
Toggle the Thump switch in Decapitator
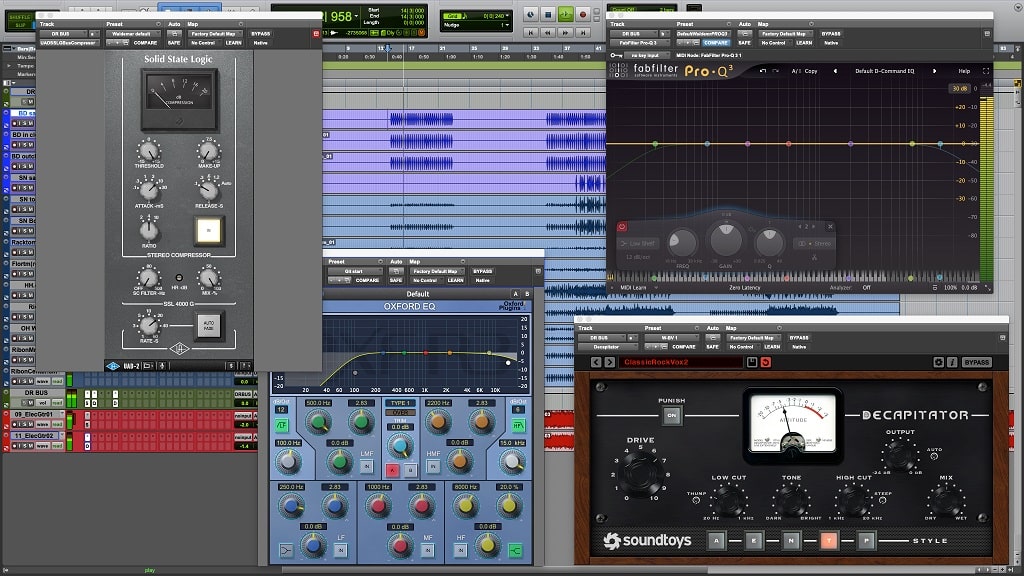(x=696, y=500)
